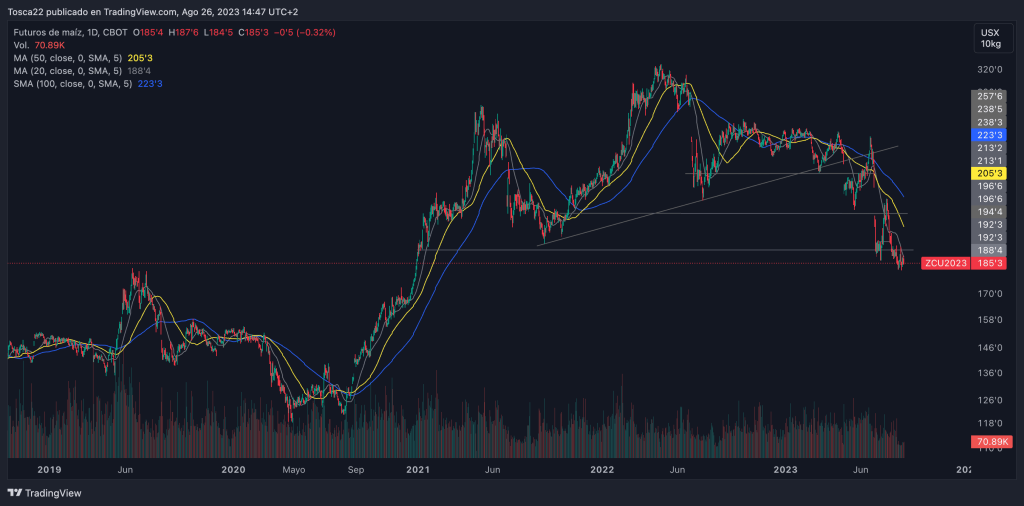The height and width of the screenshot is (506, 1024).
Task: Click the red ZCU2023 symbol tag
Action: tap(943, 263)
